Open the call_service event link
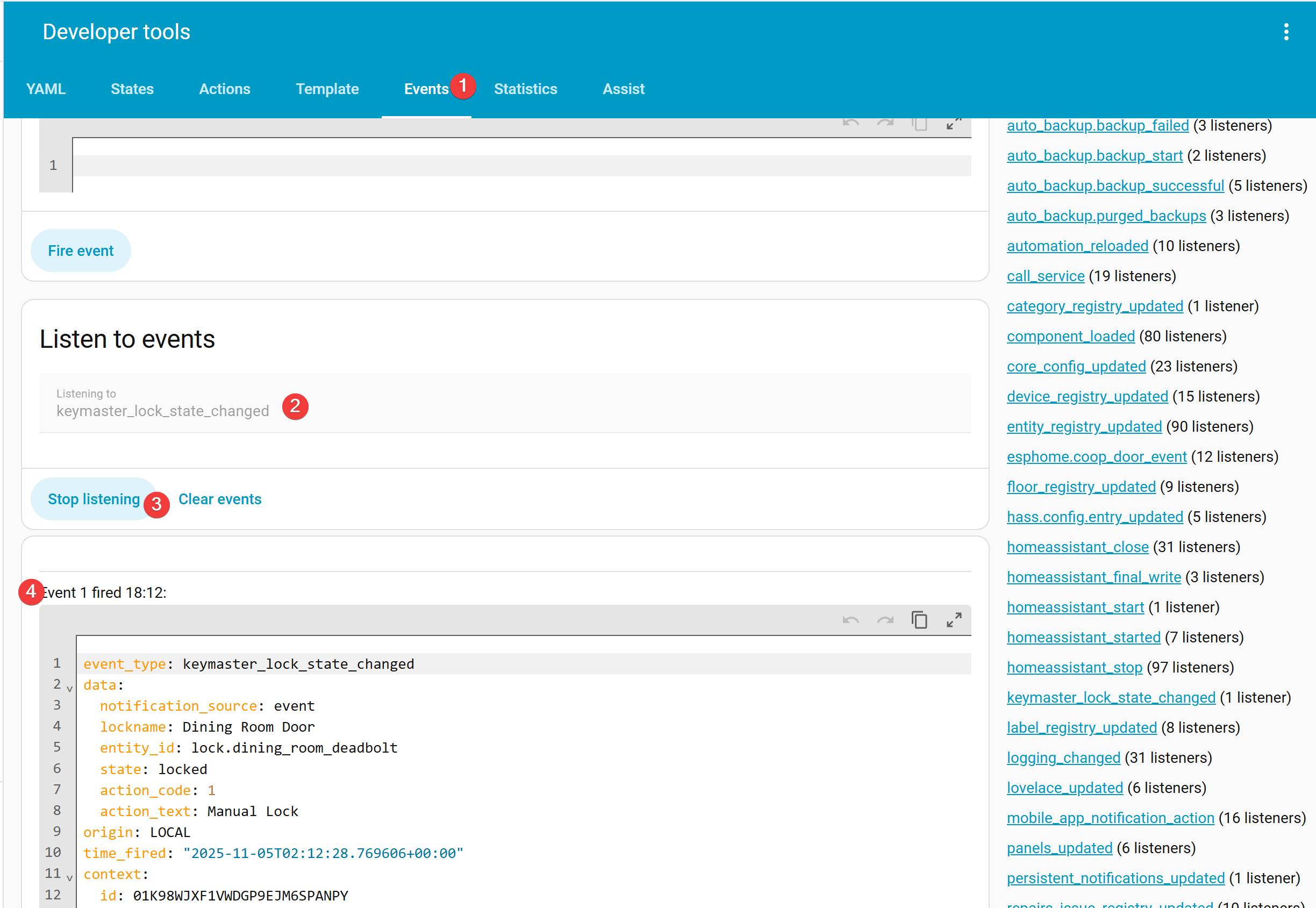 tap(1045, 276)
